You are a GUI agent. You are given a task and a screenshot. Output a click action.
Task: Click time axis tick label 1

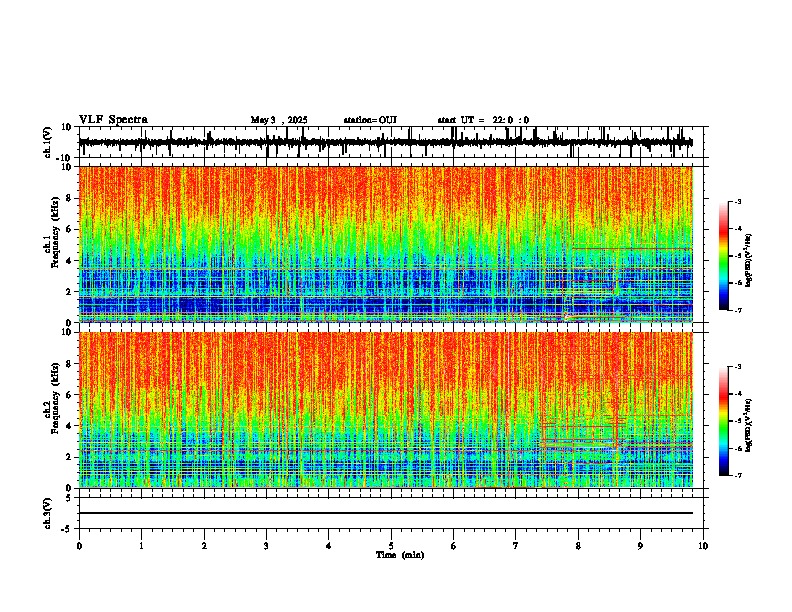(x=141, y=546)
